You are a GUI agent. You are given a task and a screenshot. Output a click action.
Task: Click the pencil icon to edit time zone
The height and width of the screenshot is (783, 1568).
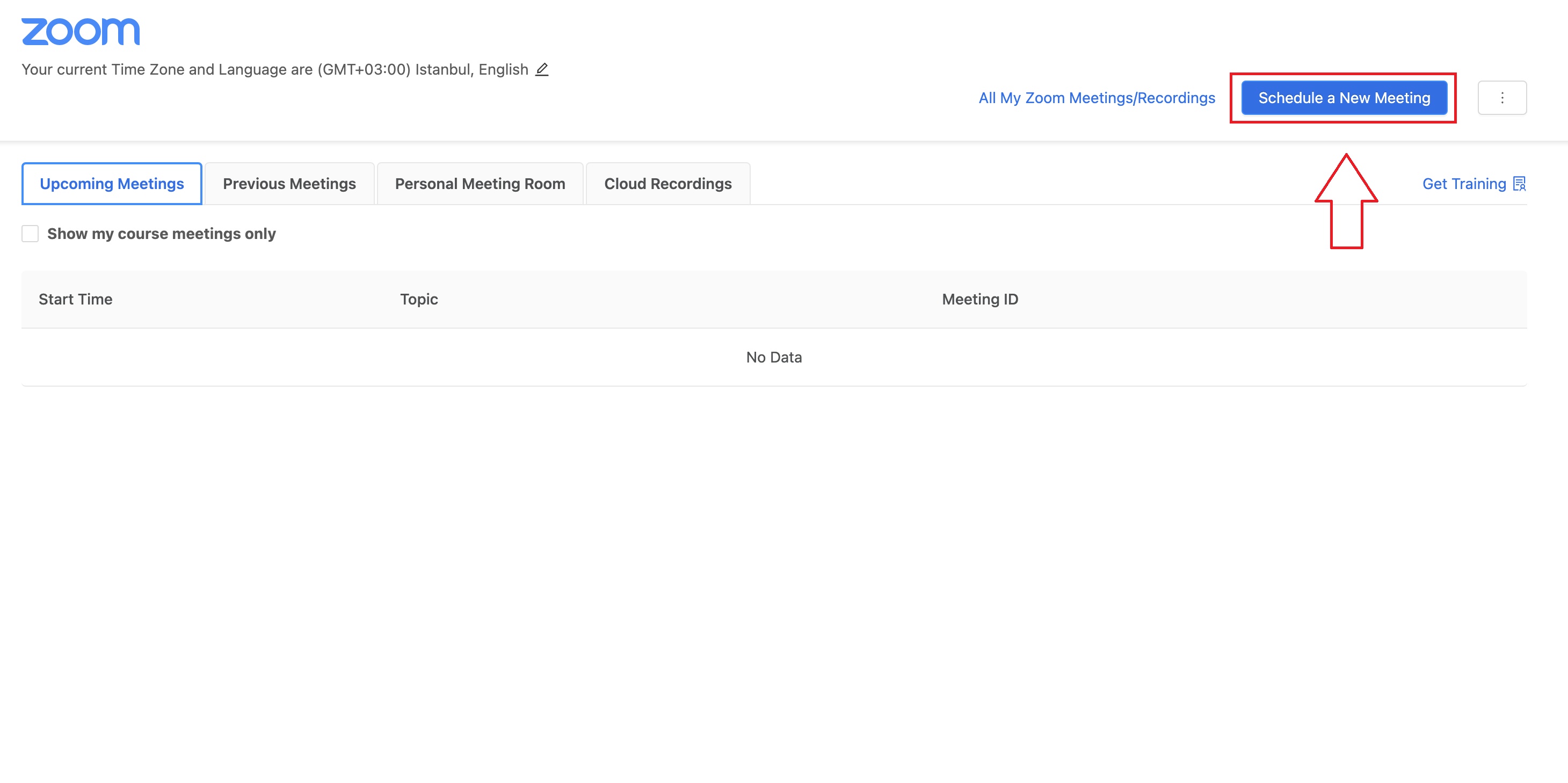542,69
